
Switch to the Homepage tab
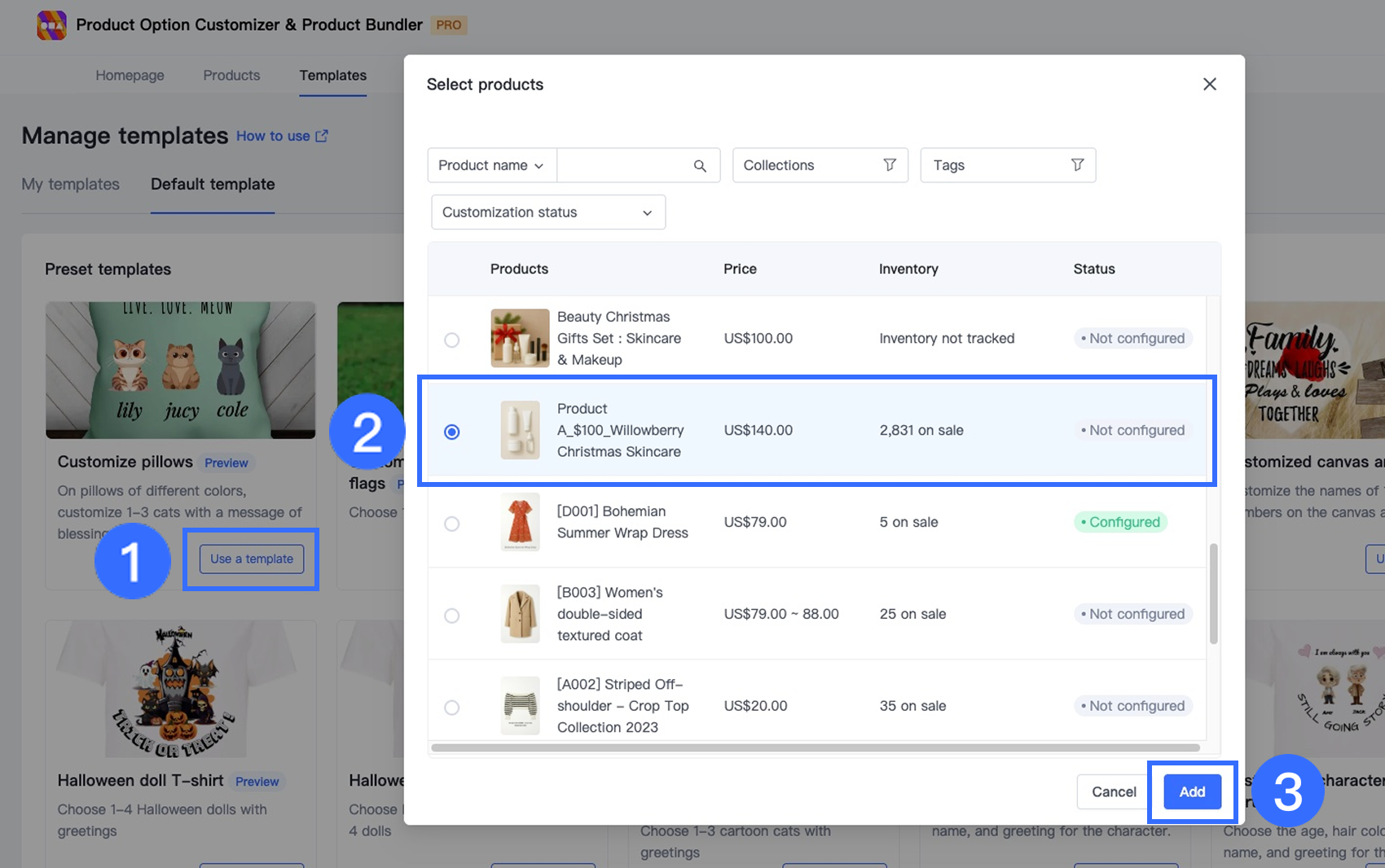pos(130,76)
